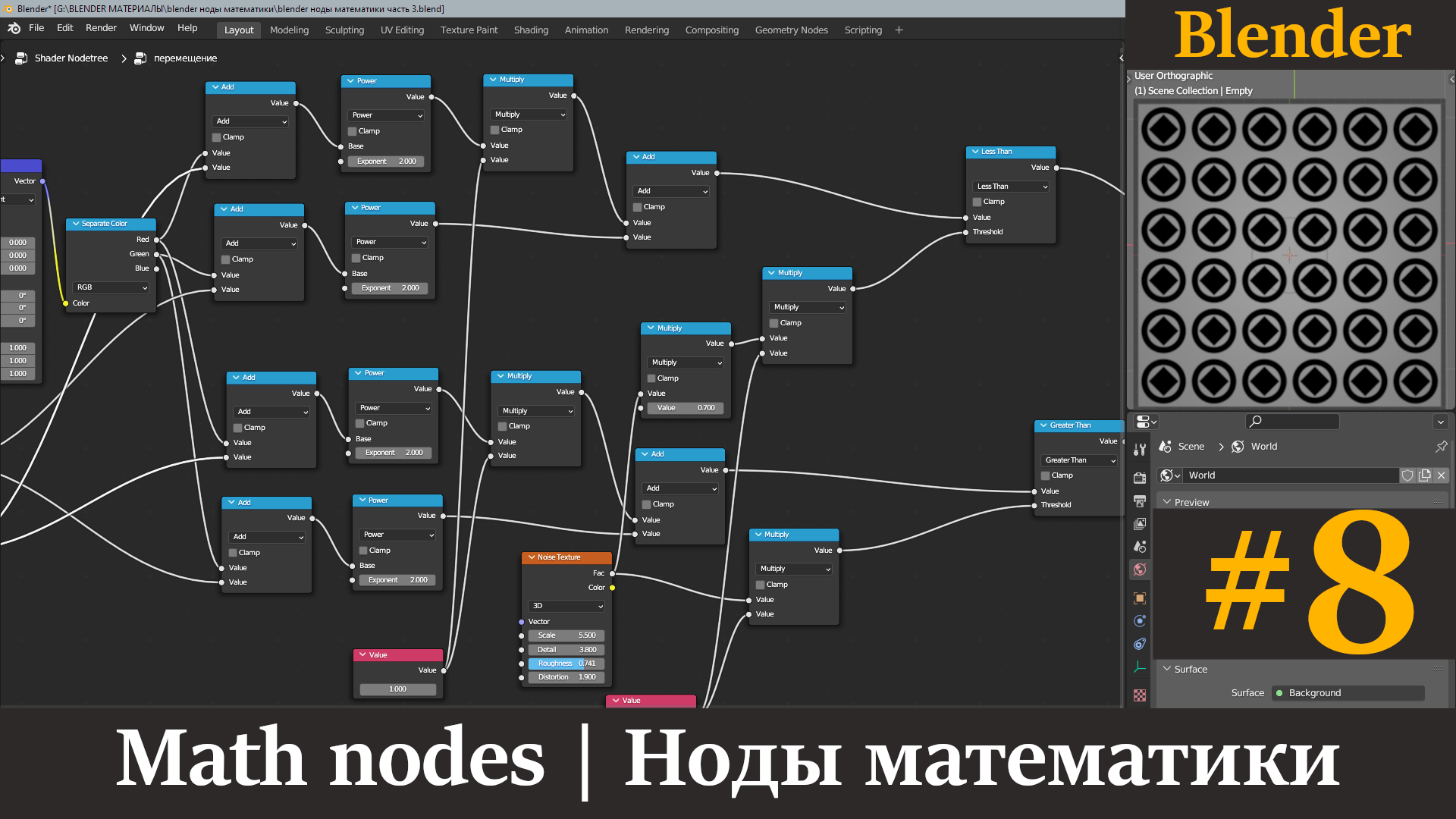Open the Output properties tab (printer icon)

pyautogui.click(x=1139, y=499)
